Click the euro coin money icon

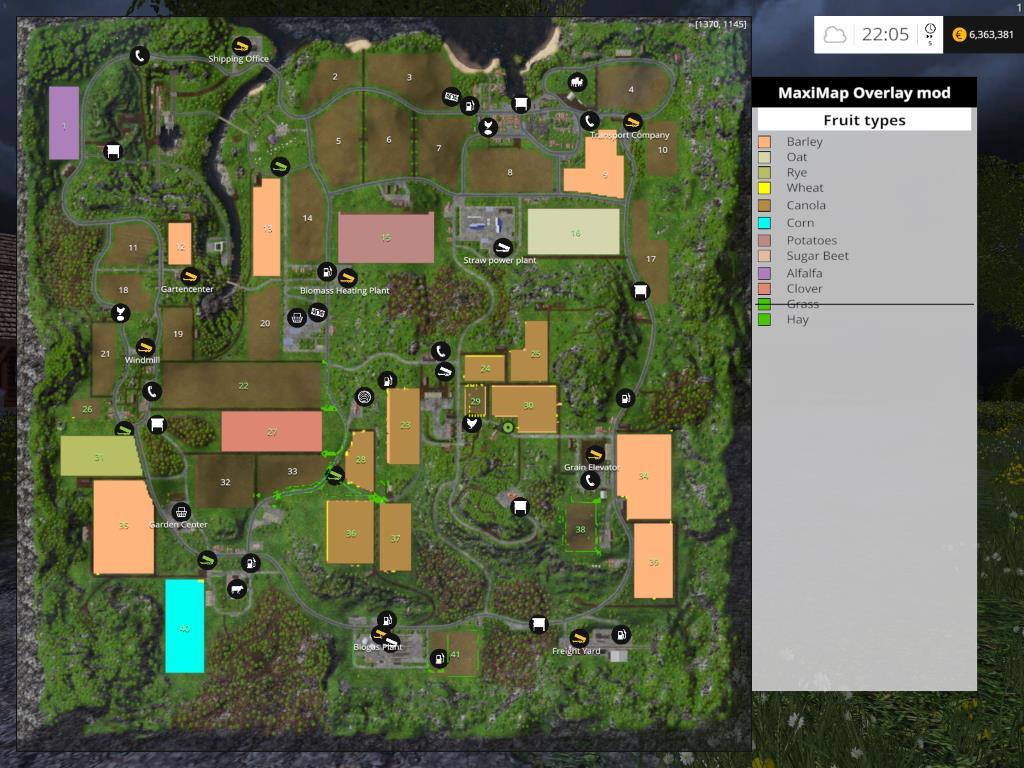coord(959,35)
